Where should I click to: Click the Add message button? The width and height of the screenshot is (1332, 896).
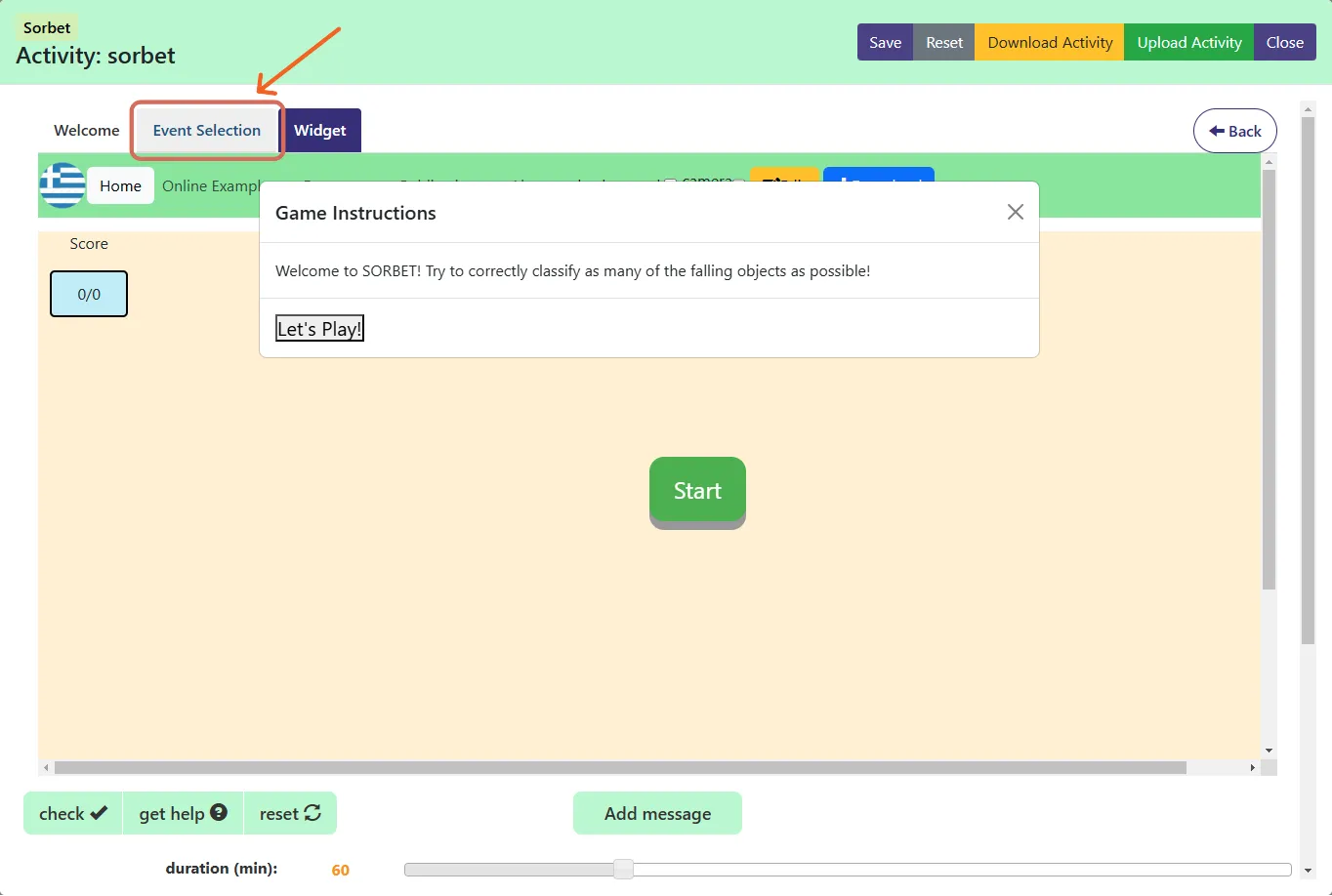click(657, 813)
